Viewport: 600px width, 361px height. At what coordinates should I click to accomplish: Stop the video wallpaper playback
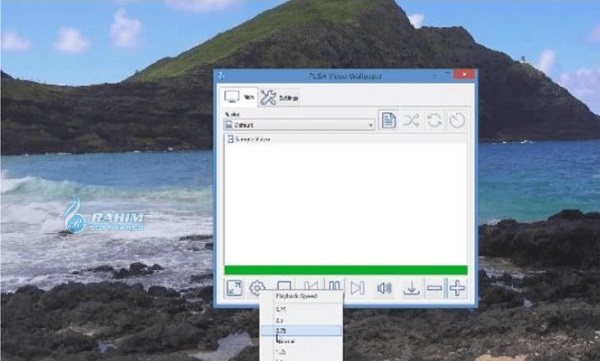pyautogui.click(x=284, y=285)
